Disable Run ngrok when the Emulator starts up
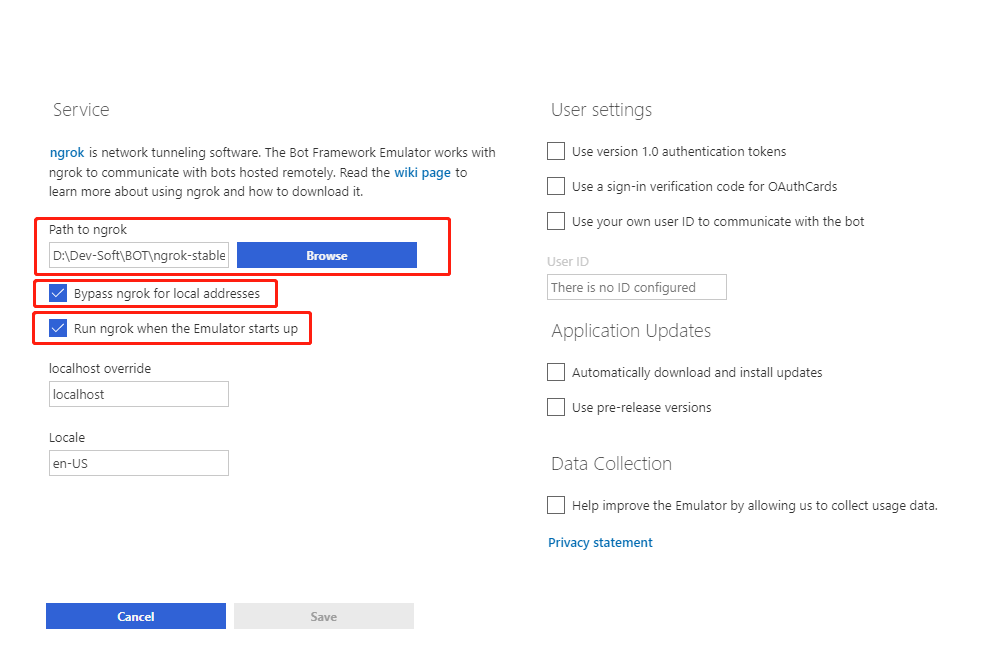This screenshot has height=657, width=1002. [58, 328]
